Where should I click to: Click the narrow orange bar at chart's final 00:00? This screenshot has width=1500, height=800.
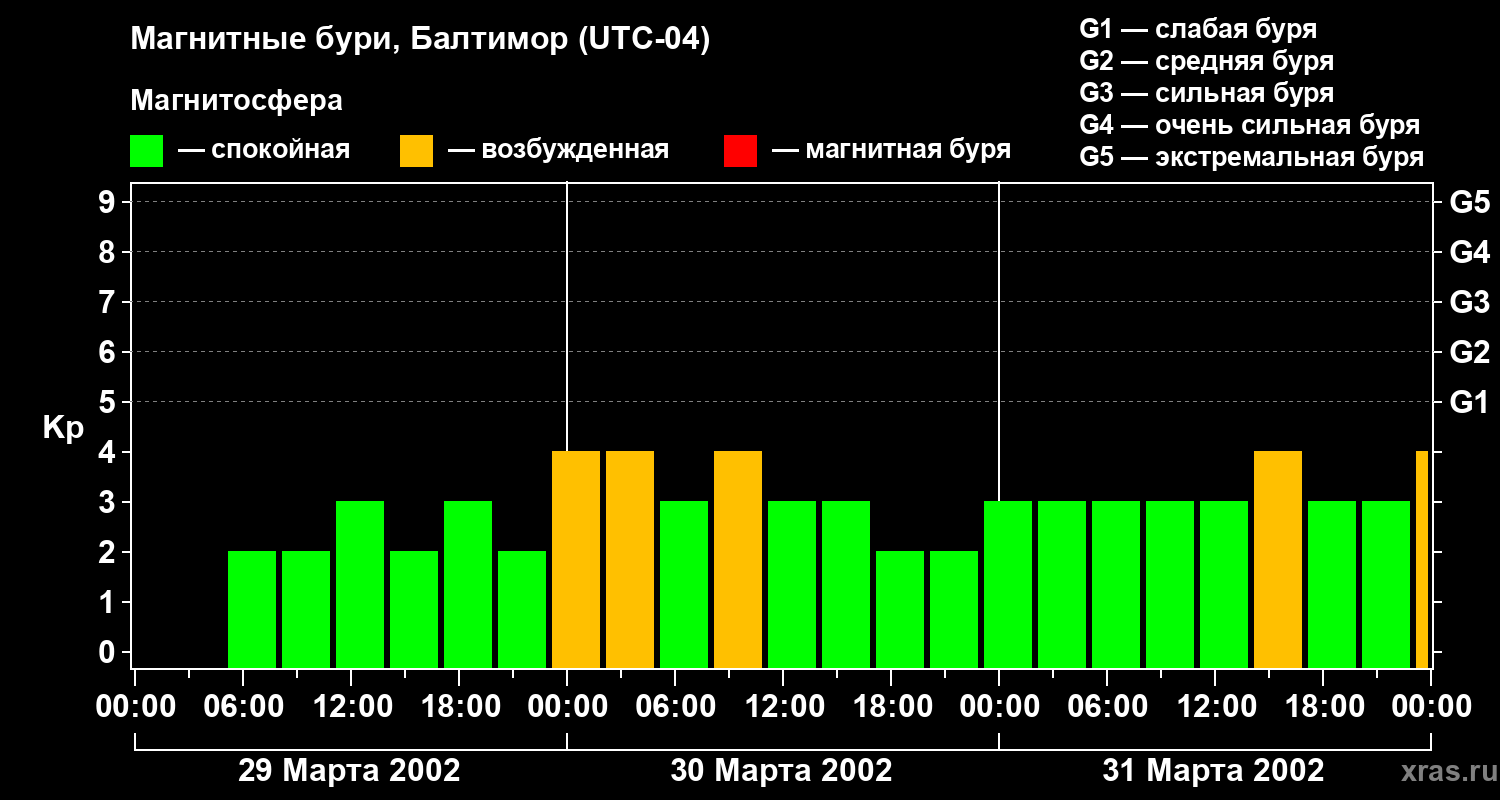coord(1422,560)
